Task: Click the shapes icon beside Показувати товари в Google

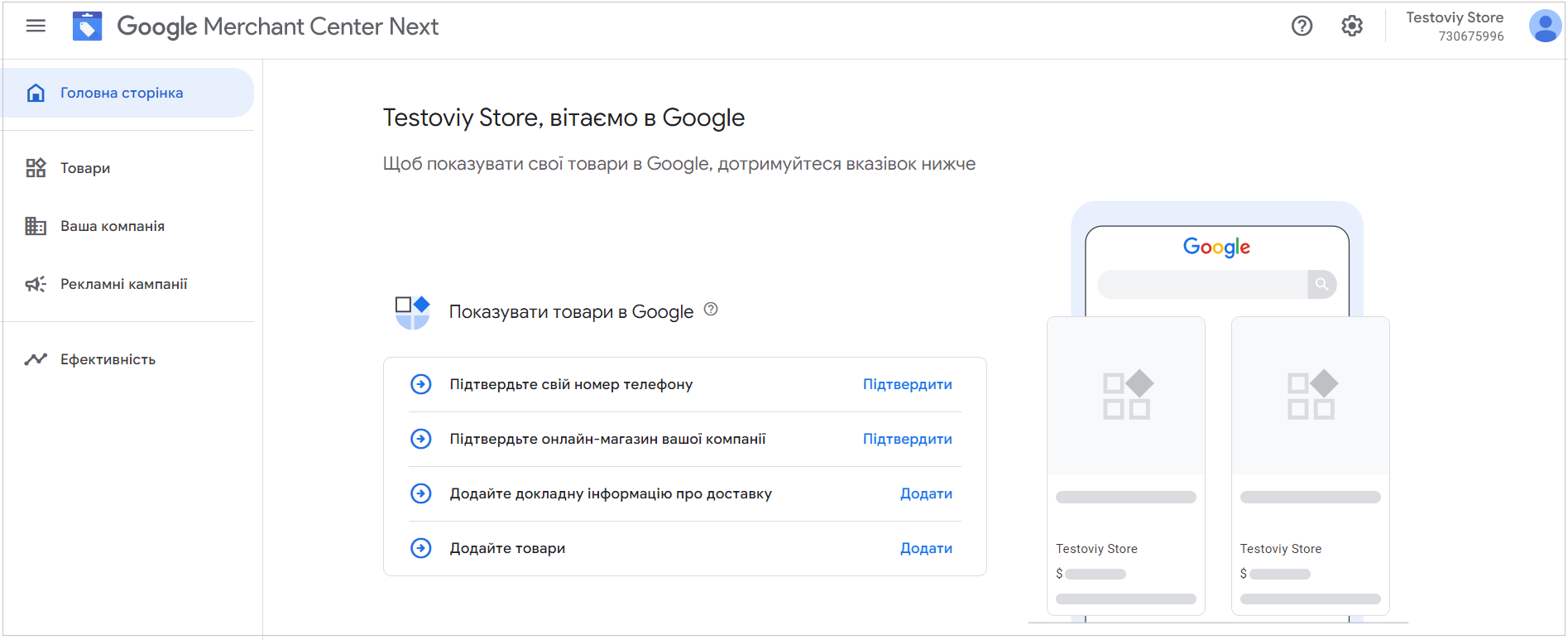Action: point(413,312)
